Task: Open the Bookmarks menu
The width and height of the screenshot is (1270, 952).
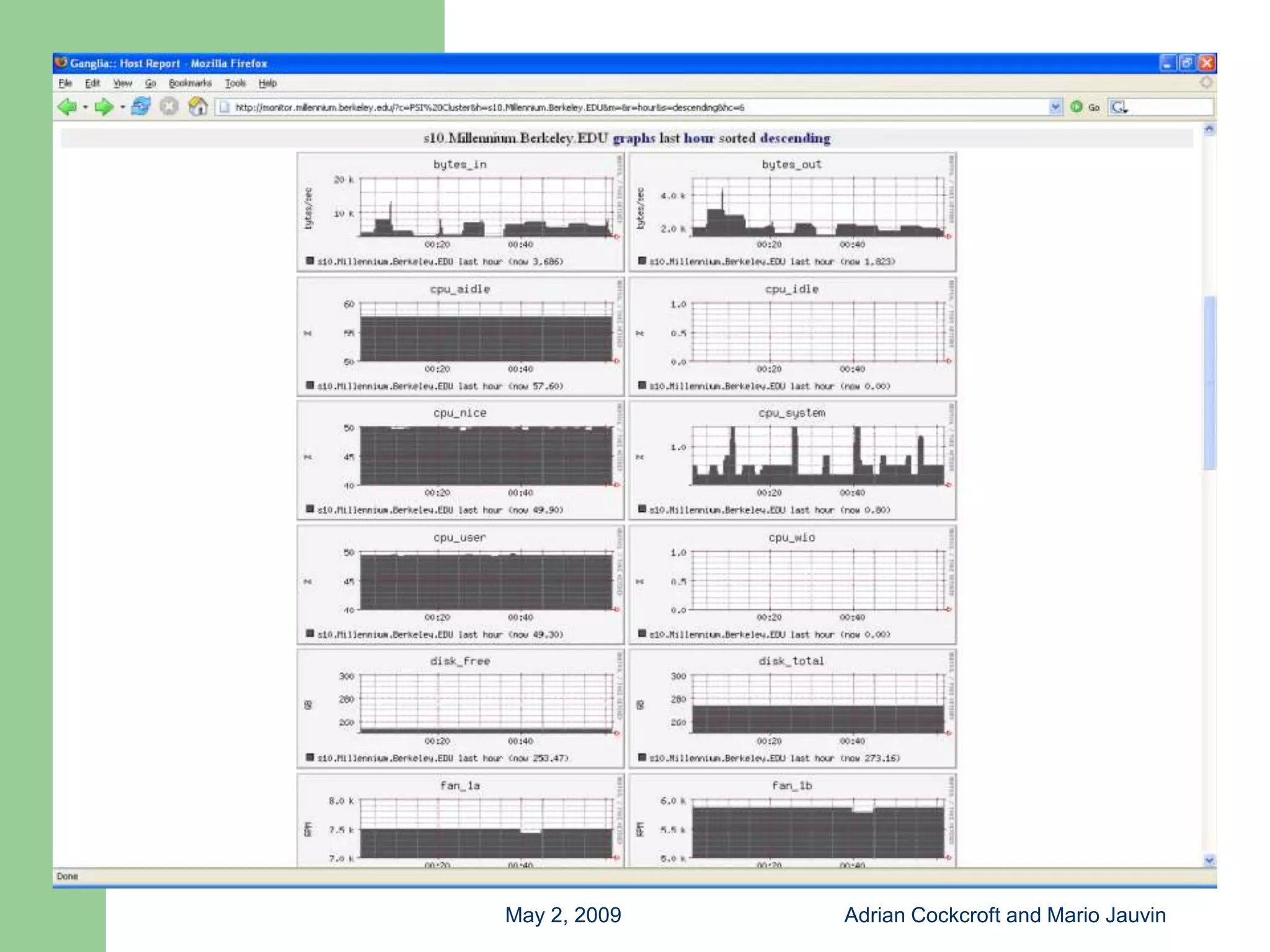Action: [190, 83]
